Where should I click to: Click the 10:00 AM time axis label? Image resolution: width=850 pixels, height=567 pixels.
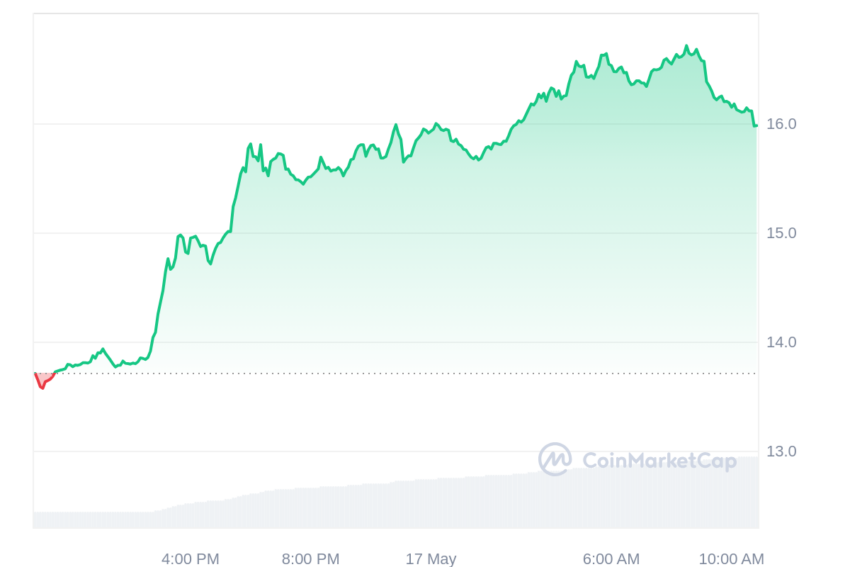click(731, 558)
